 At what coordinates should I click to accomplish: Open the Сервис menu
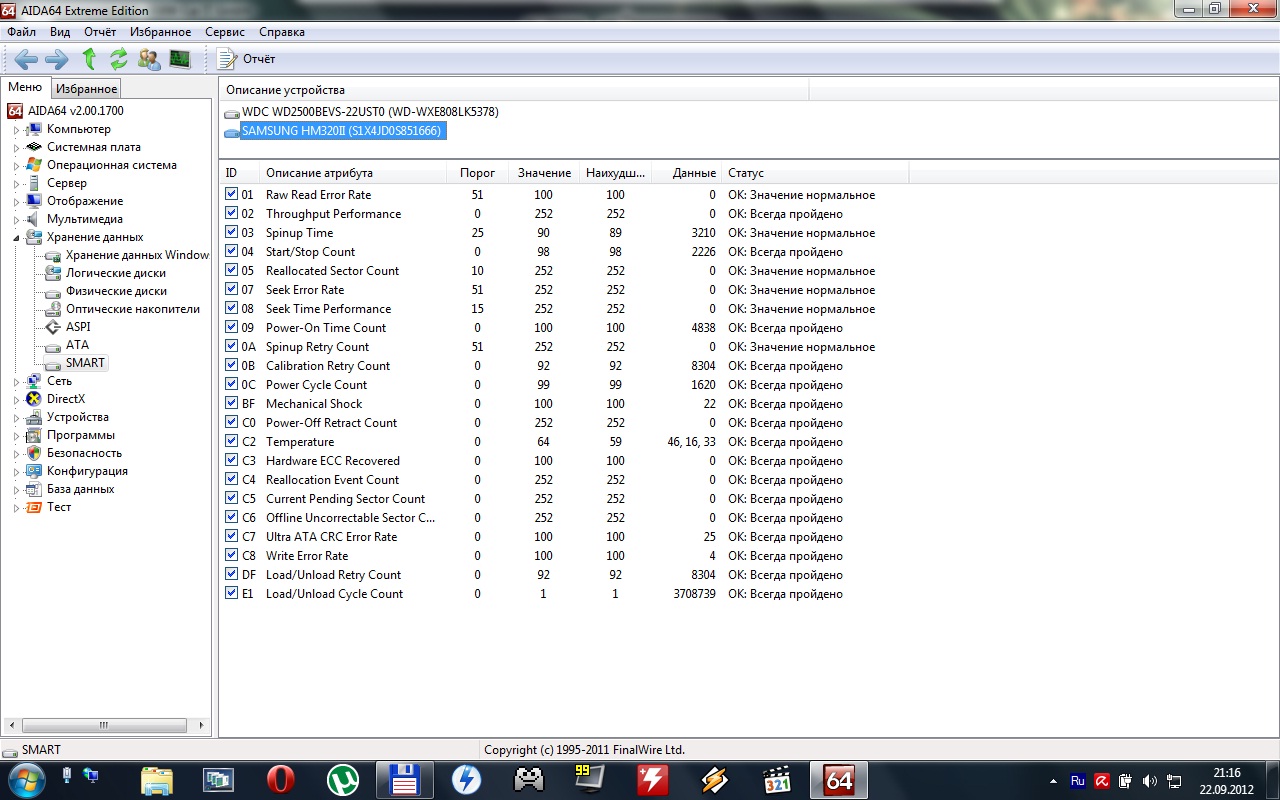pyautogui.click(x=225, y=32)
